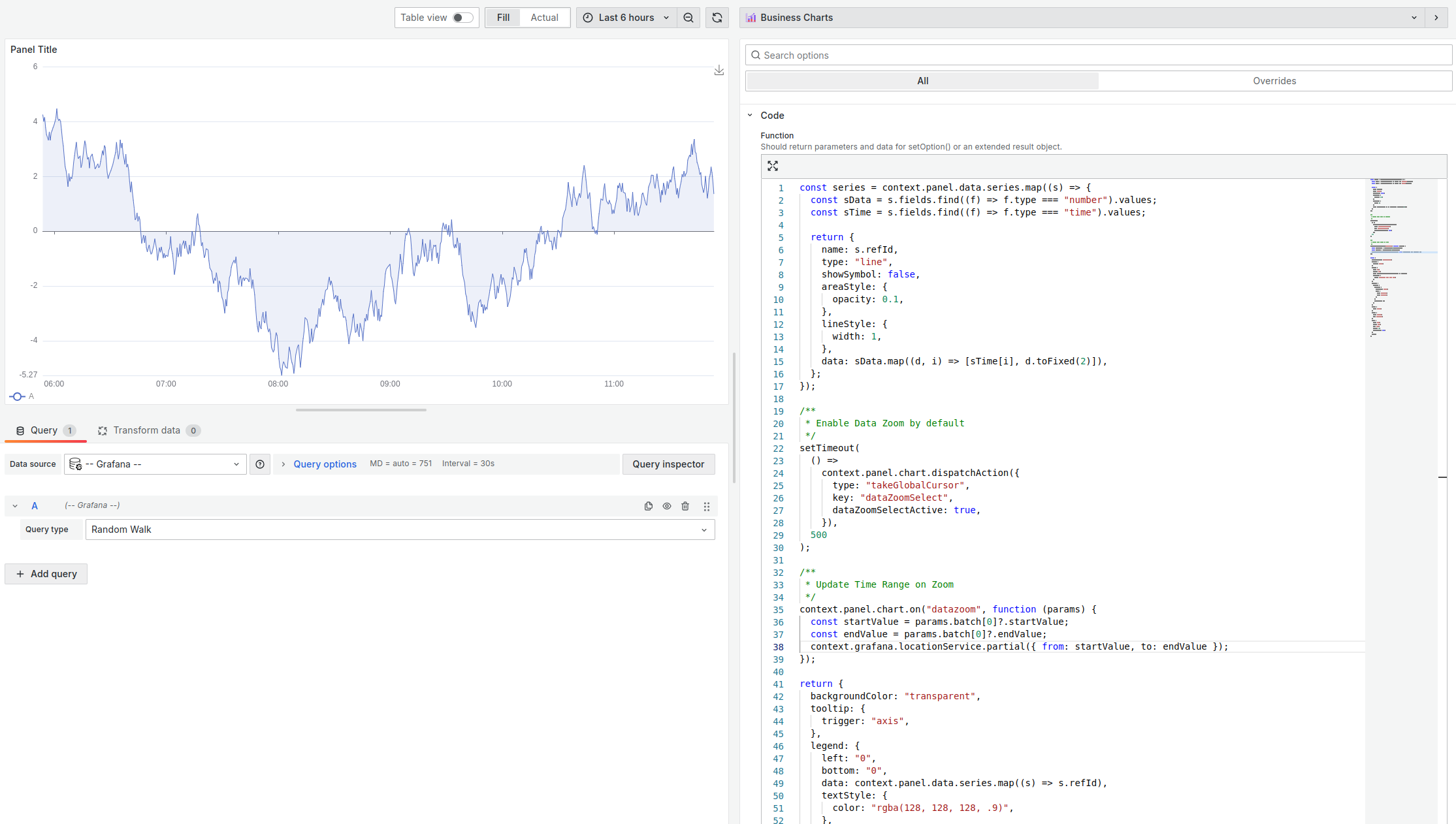Click the Add query button
1456x824 pixels.
[x=46, y=573]
